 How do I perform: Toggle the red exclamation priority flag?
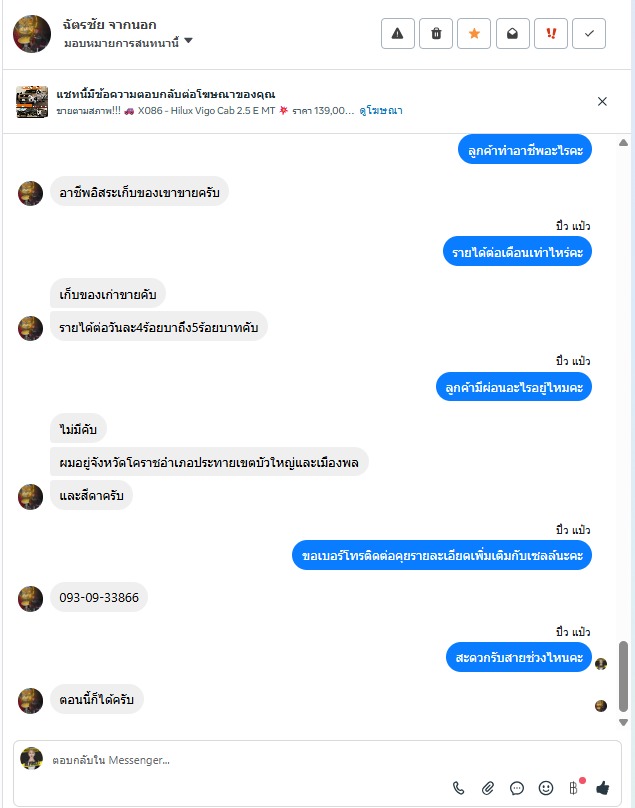(551, 33)
